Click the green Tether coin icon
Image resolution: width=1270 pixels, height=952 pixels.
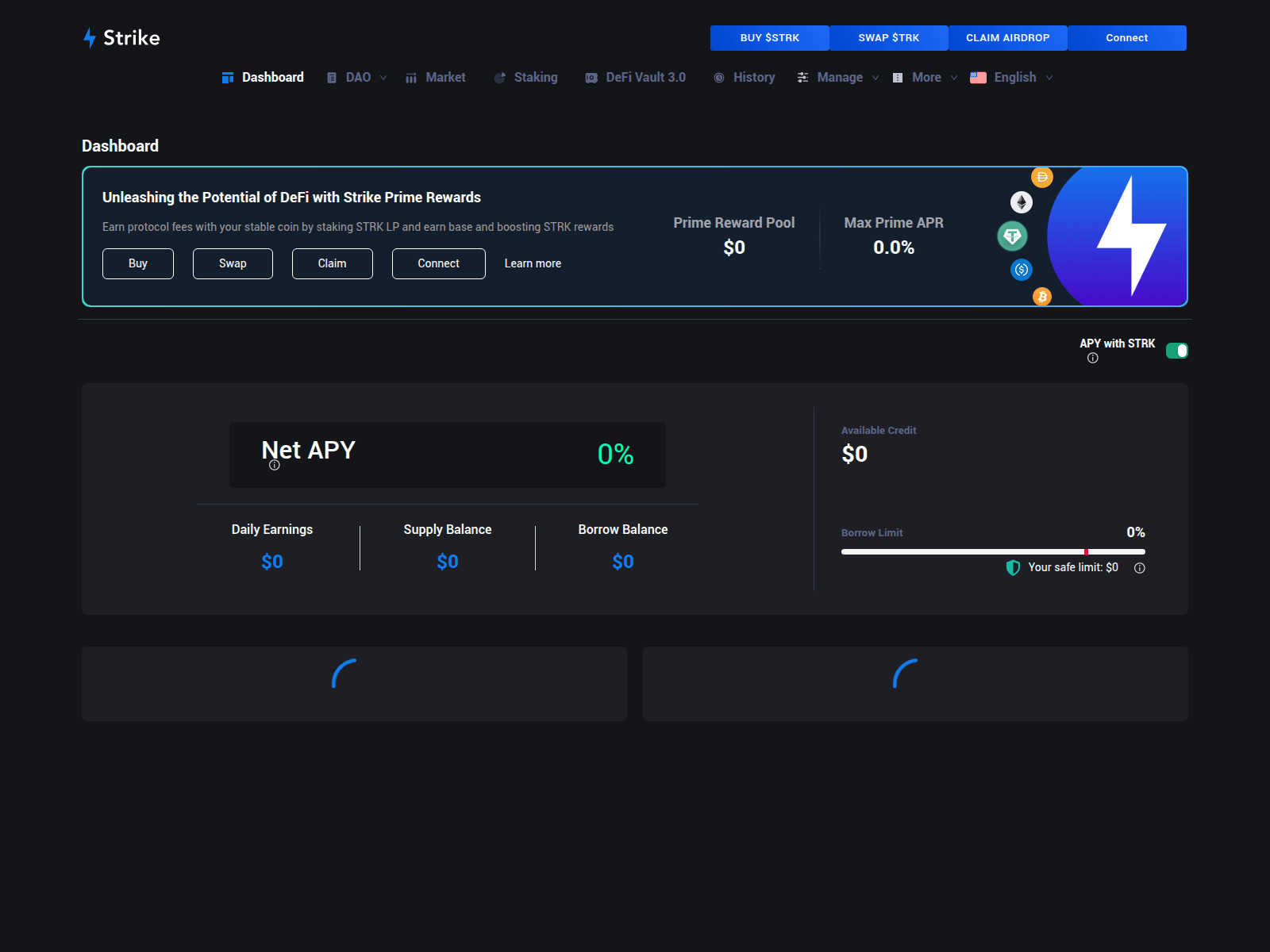[x=1012, y=236]
